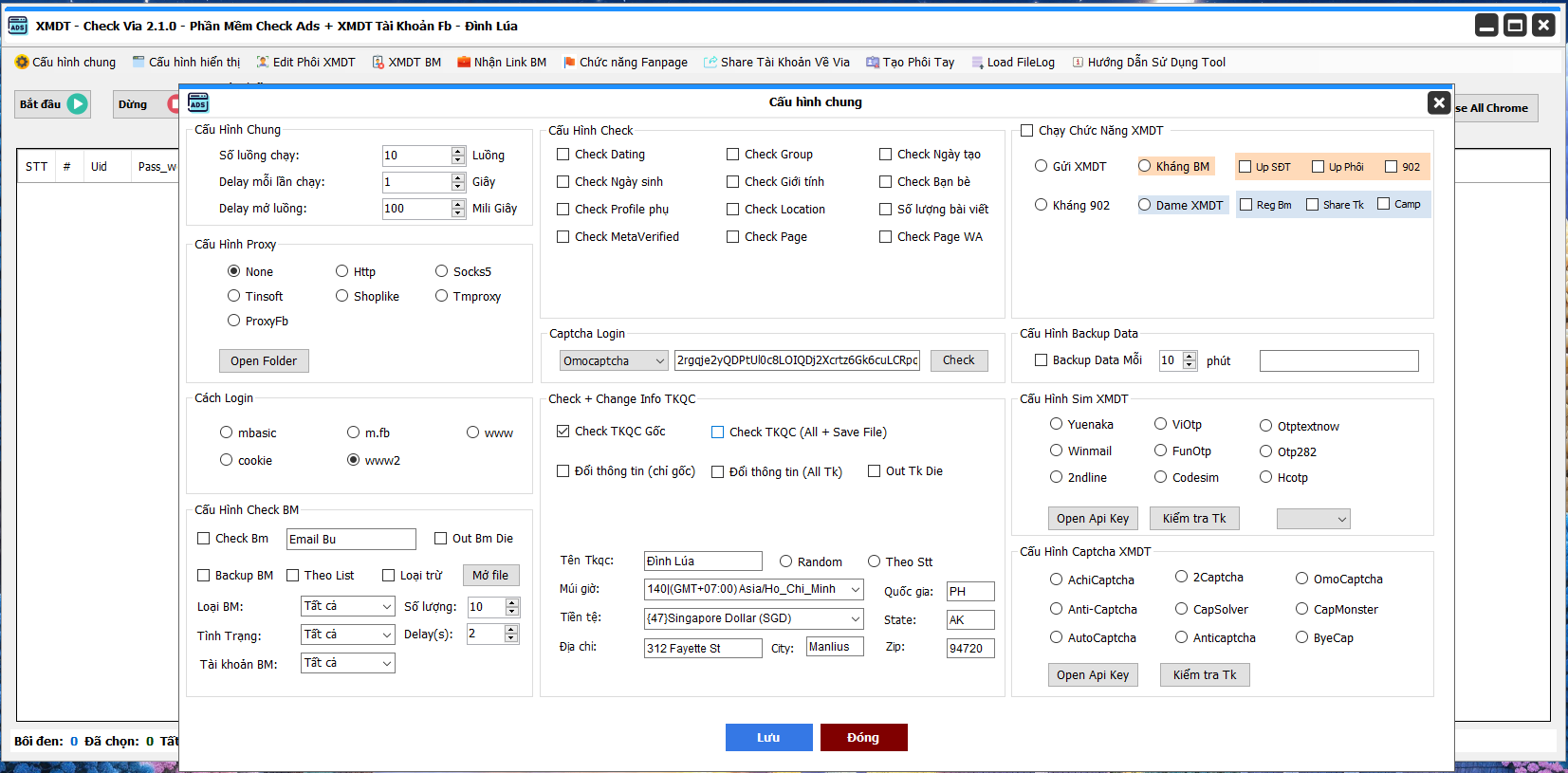Click the ADS app icon in title bar
The height and width of the screenshot is (773, 1568).
click(17, 26)
